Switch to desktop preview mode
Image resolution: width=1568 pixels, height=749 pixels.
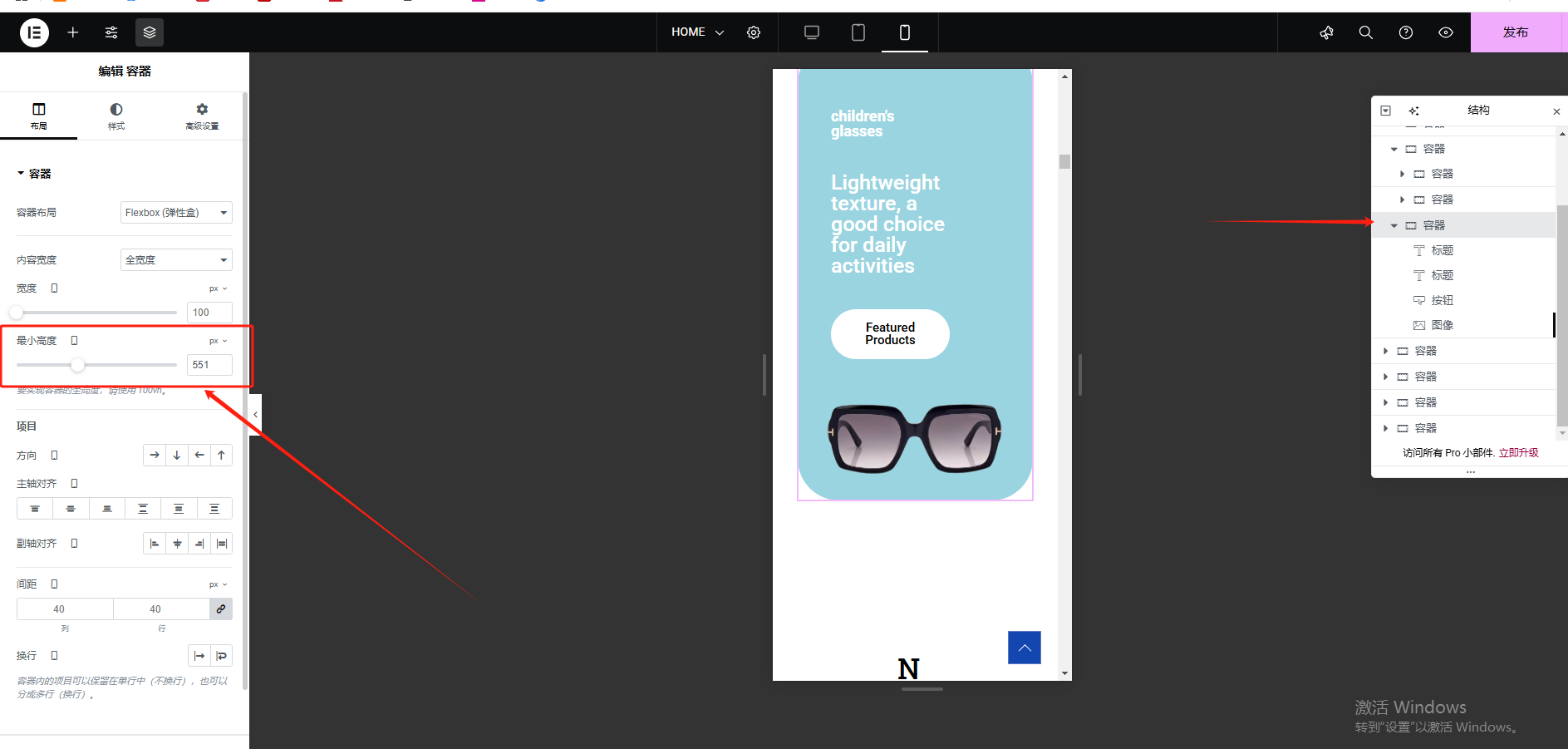(812, 32)
